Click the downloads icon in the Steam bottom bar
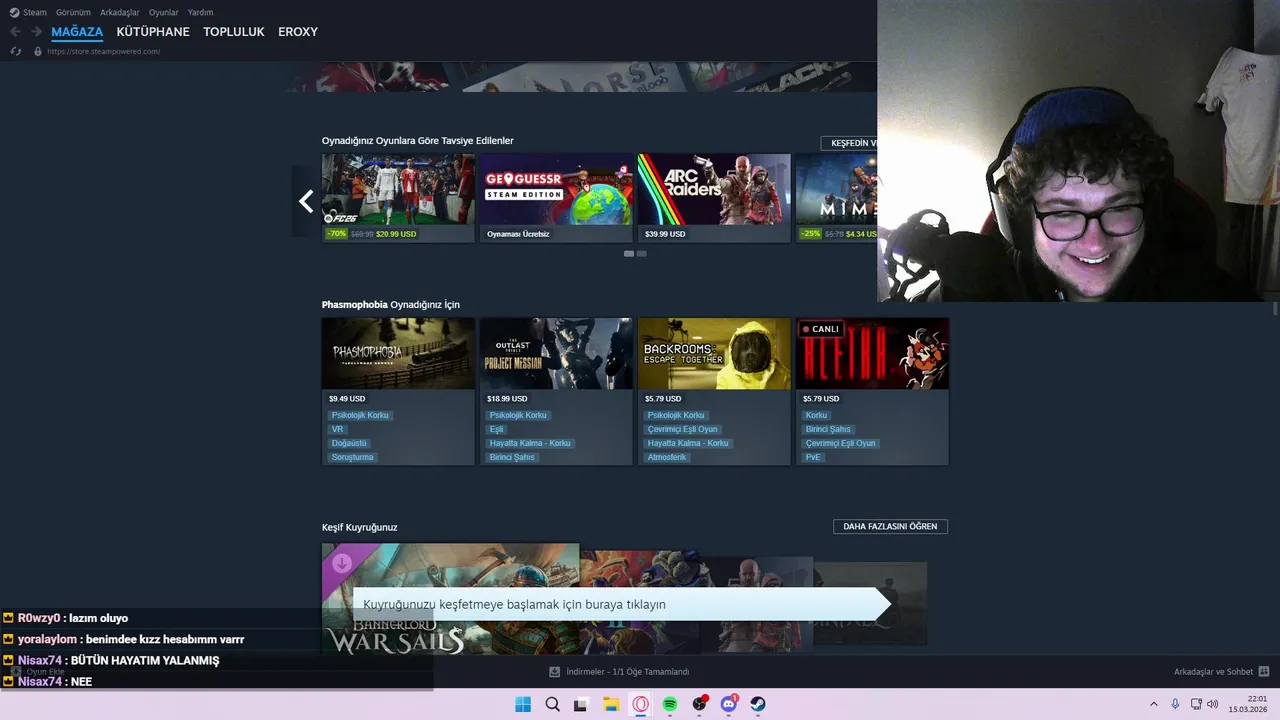 [x=554, y=672]
